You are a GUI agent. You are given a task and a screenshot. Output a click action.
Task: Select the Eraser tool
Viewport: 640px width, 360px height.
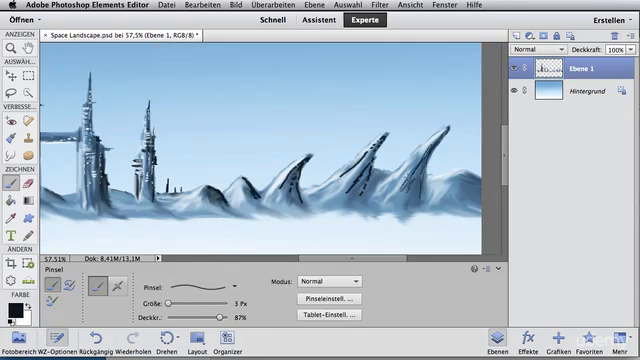click(28, 183)
